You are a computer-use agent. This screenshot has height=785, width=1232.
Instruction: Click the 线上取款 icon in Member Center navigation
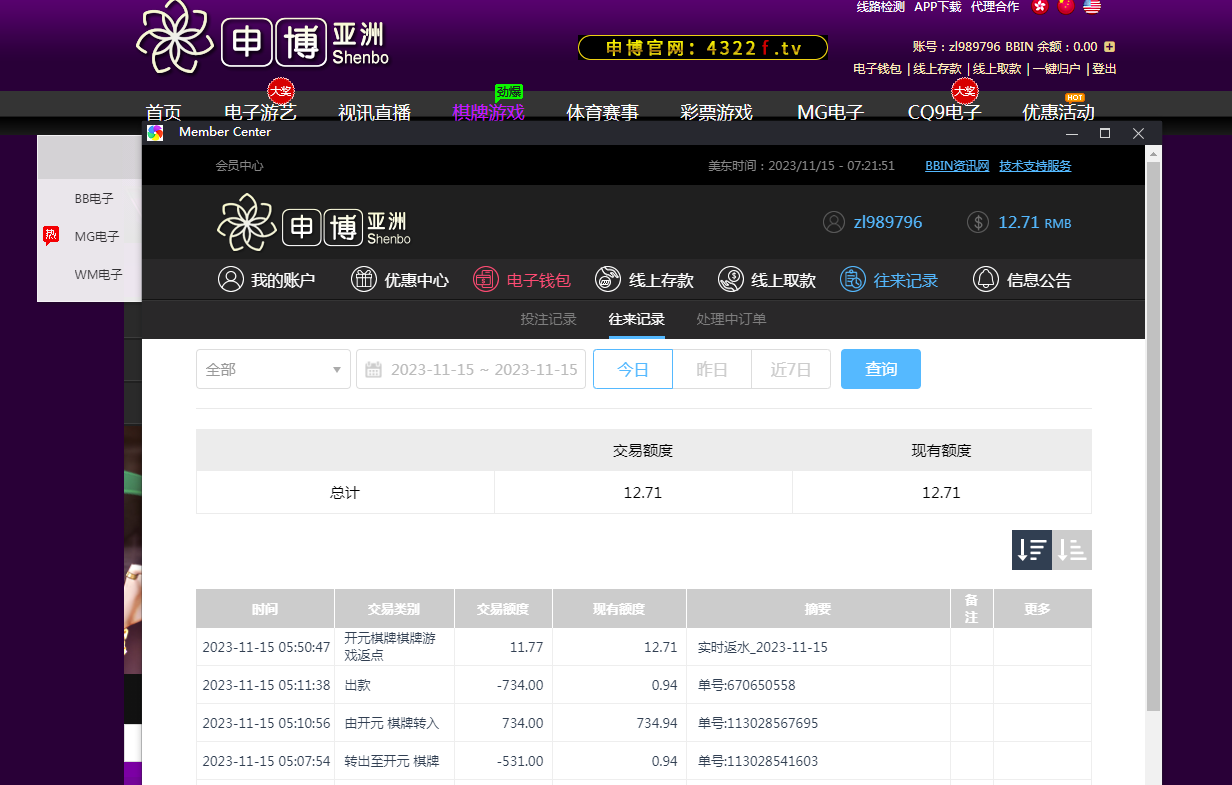(731, 280)
